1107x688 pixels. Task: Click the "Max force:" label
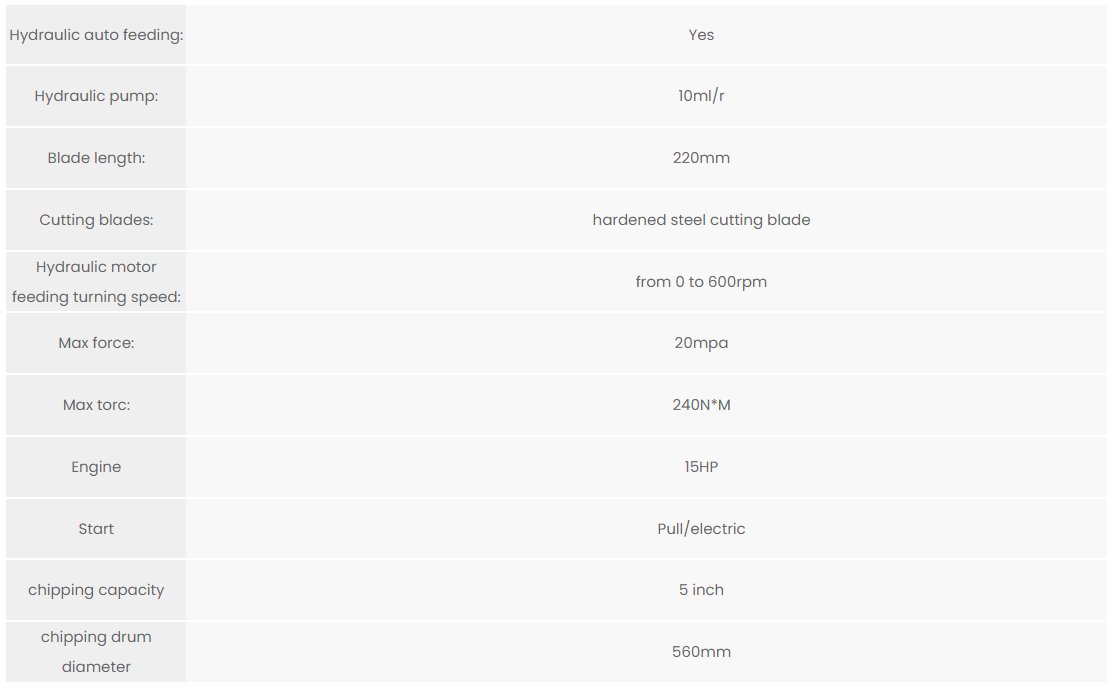point(96,343)
